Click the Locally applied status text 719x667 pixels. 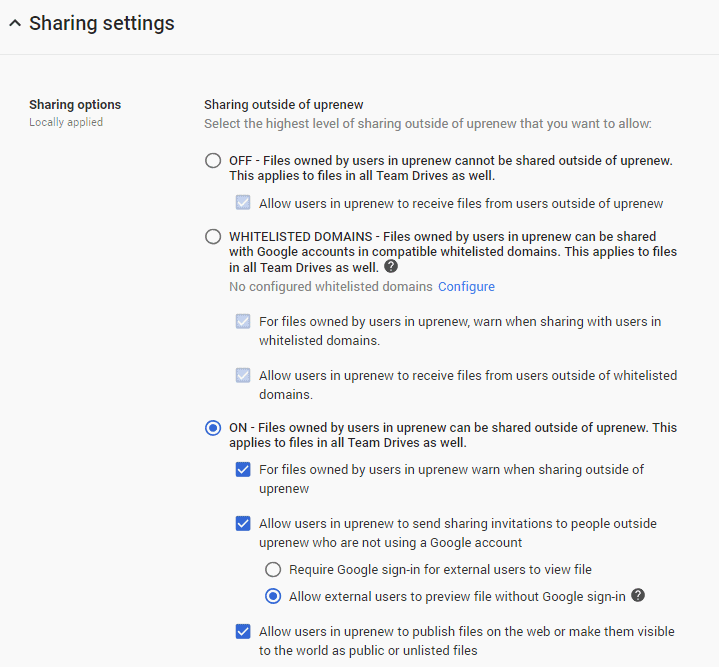[x=66, y=122]
